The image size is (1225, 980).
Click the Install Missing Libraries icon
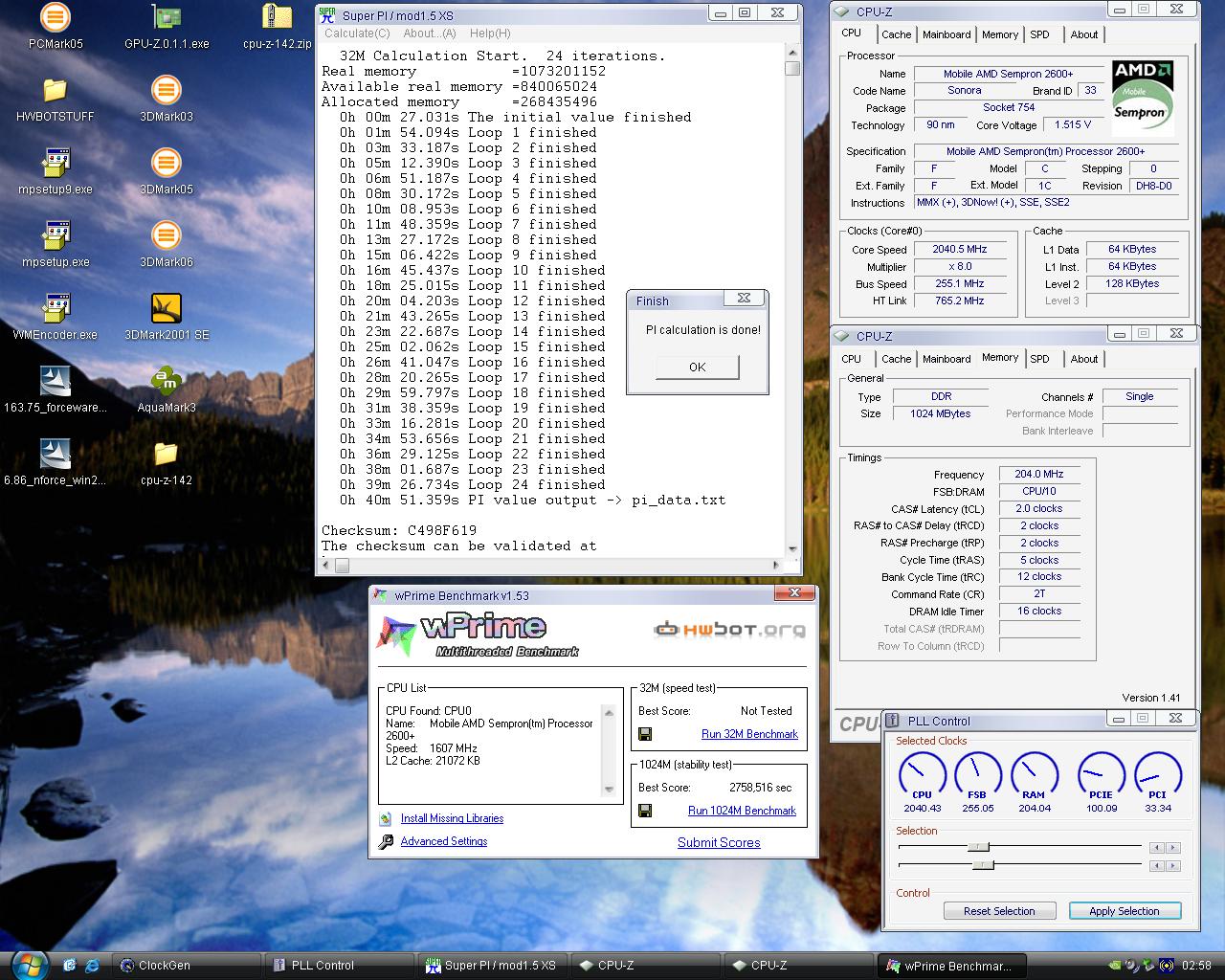click(386, 818)
